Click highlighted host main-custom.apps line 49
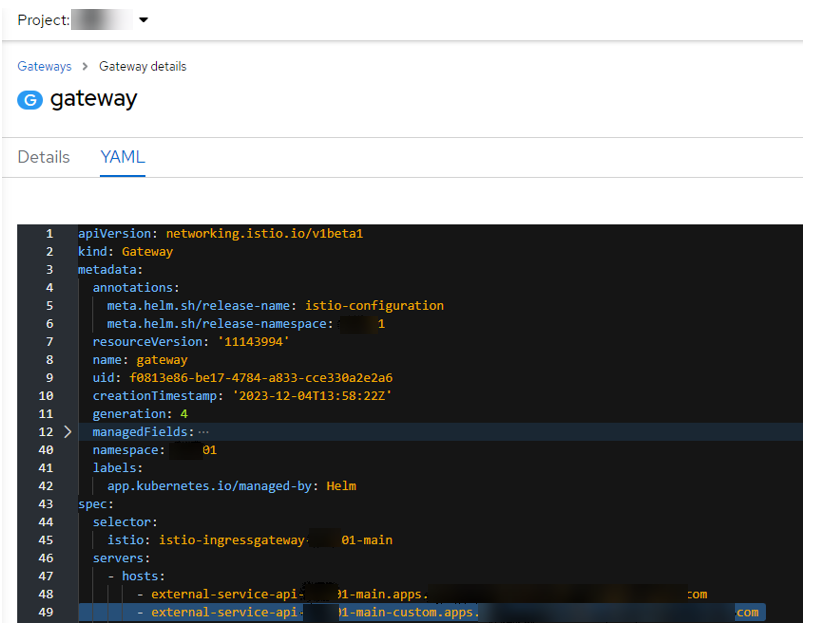Viewport: 819px width, 641px height. click(x=422, y=612)
